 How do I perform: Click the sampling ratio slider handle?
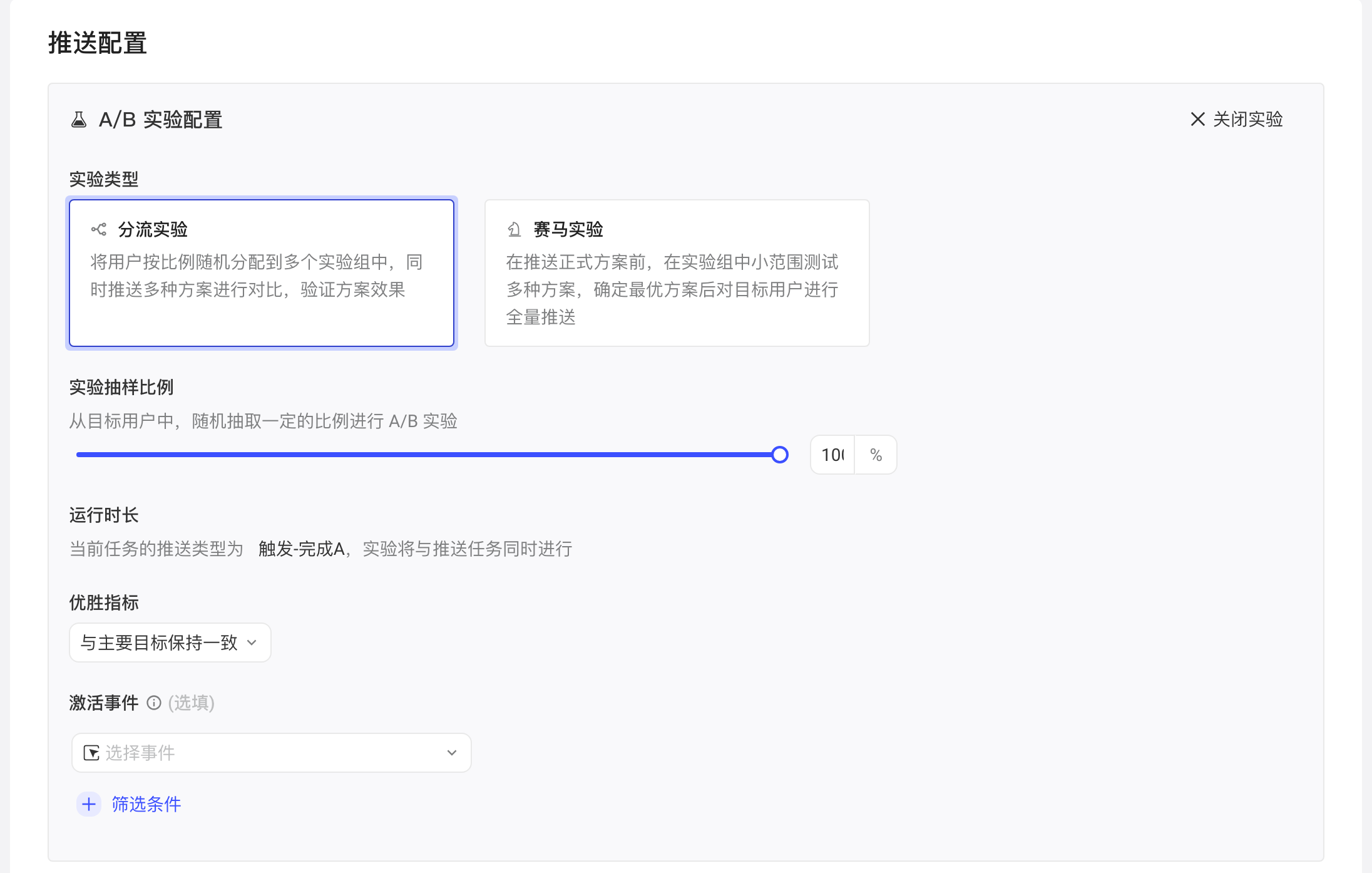click(779, 455)
